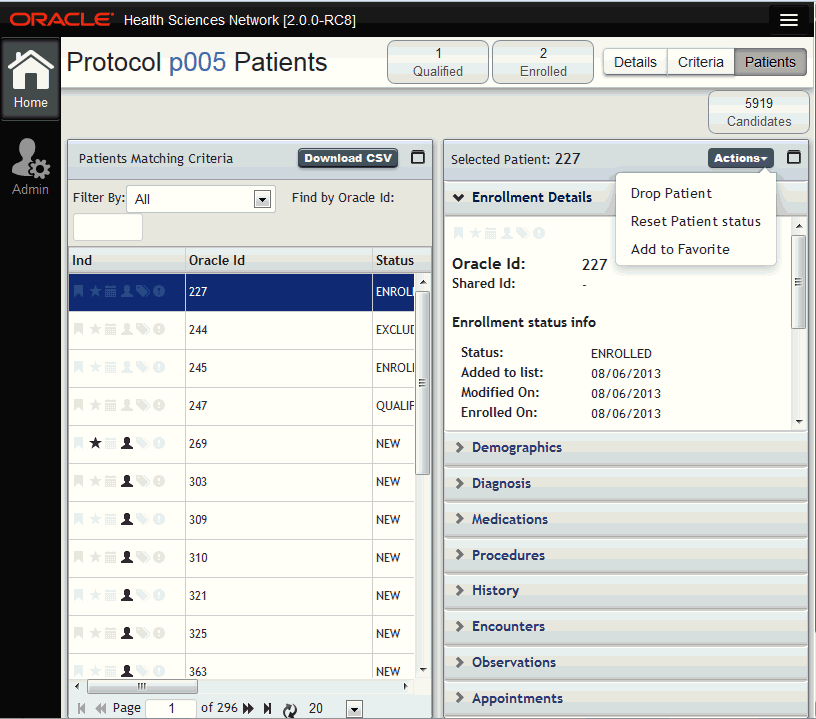The width and height of the screenshot is (816, 719).
Task: Click patient list scroll right arrow
Action: click(x=405, y=686)
